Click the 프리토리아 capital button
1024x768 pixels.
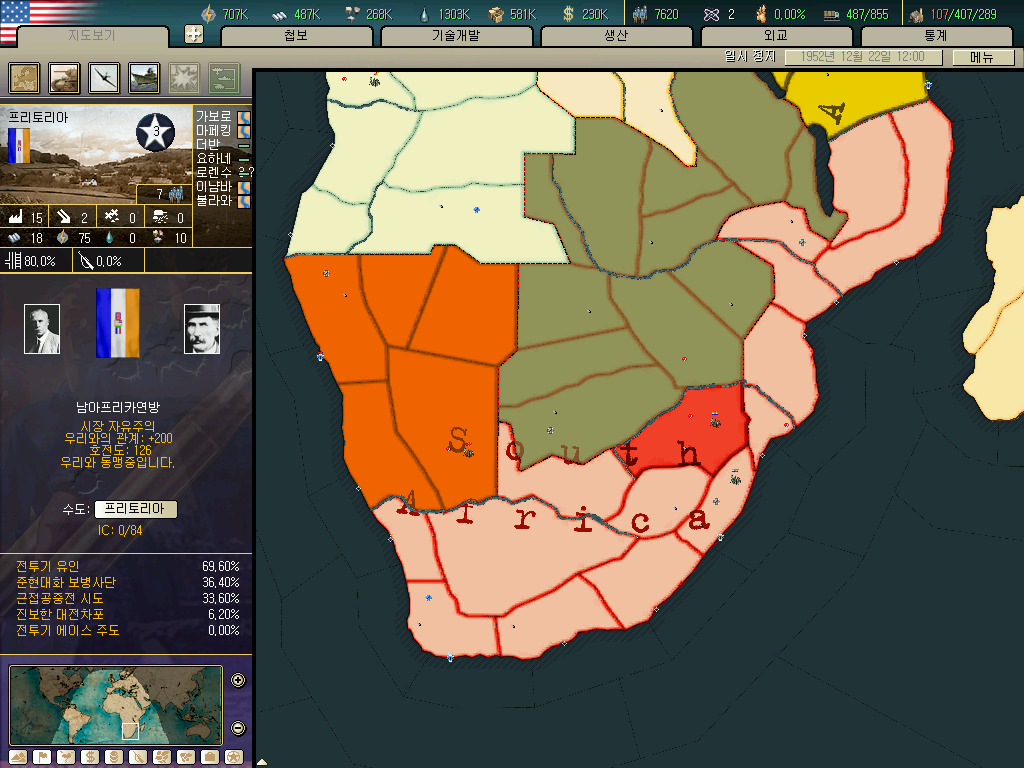[x=135, y=509]
